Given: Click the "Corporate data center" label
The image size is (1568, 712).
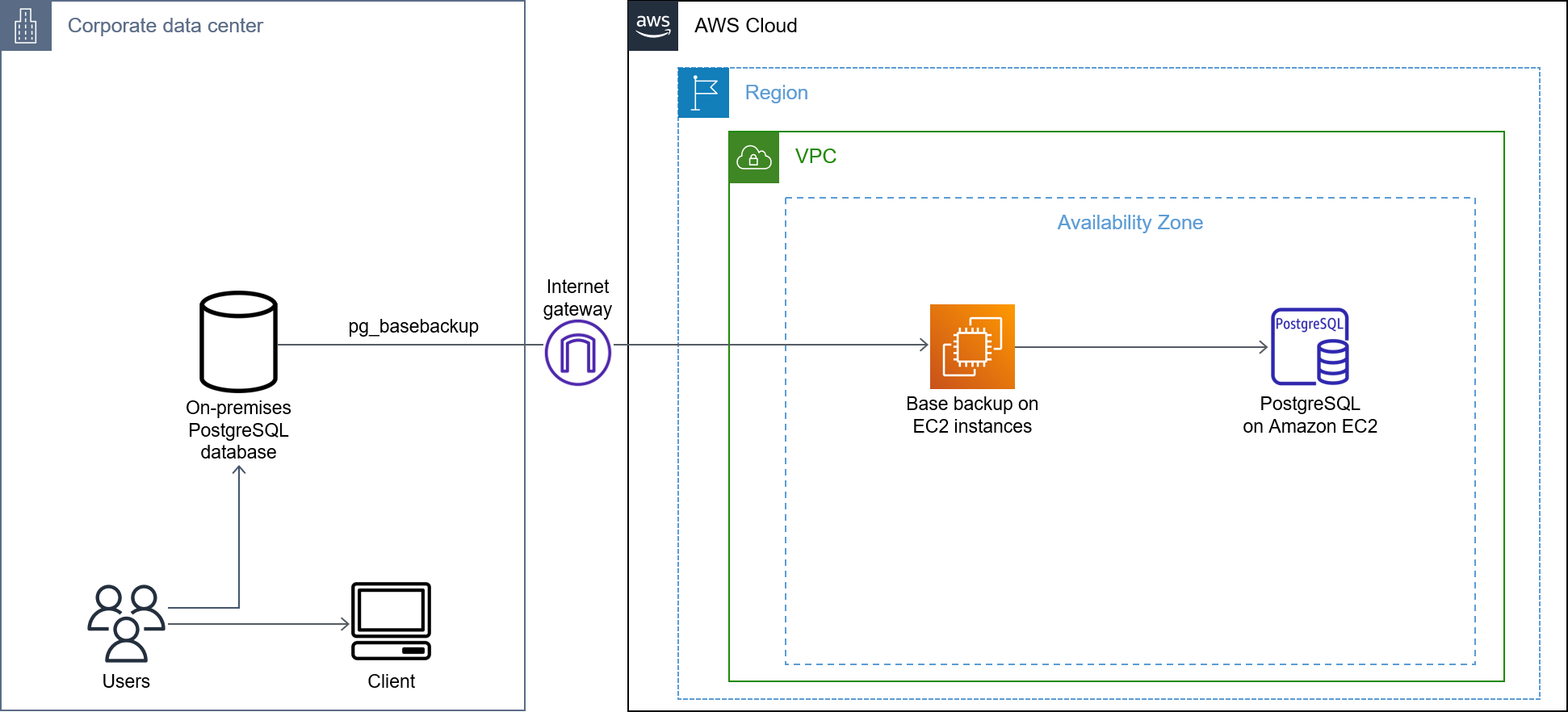Looking at the screenshot, I should (166, 26).
